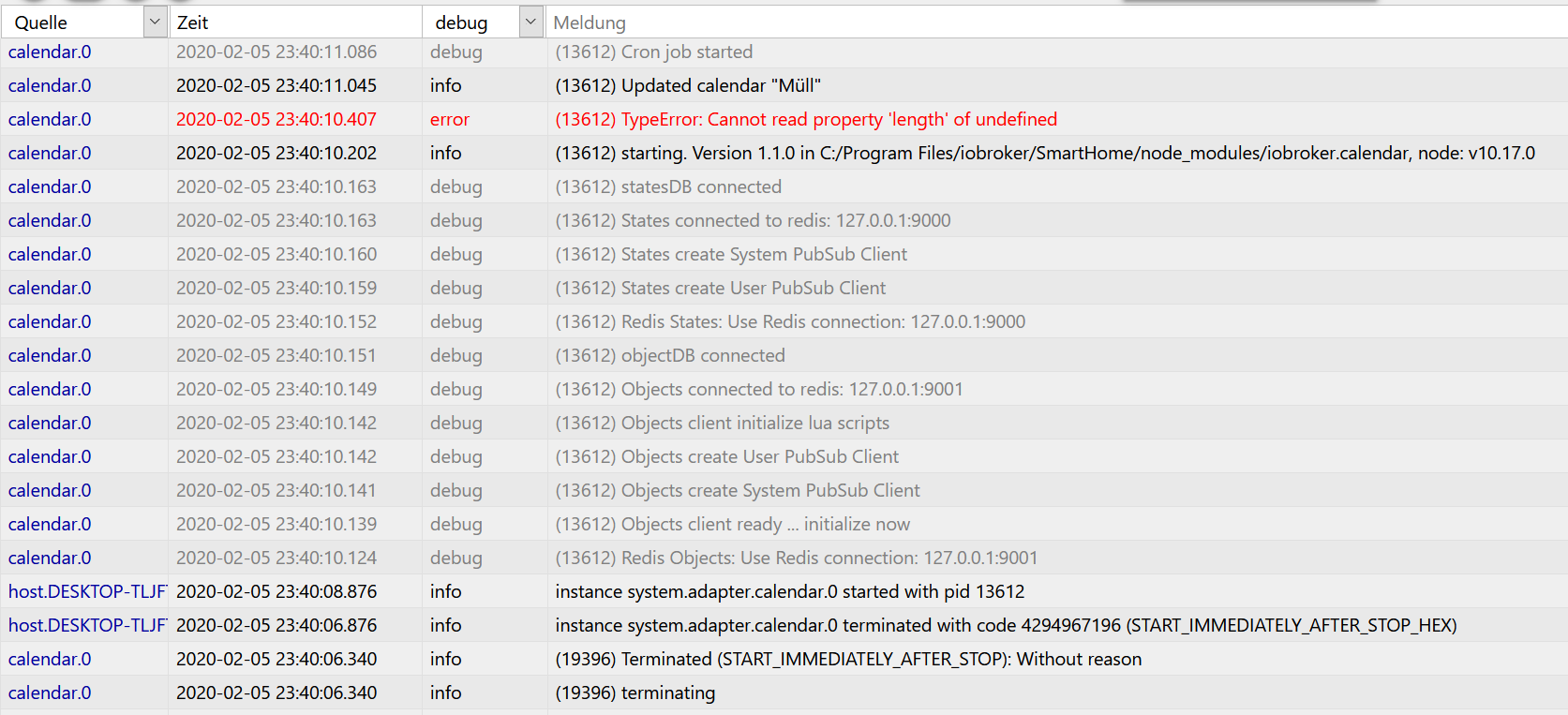The width and height of the screenshot is (1568, 715).
Task: Open the debug log level dropdown arrow
Action: click(x=530, y=22)
